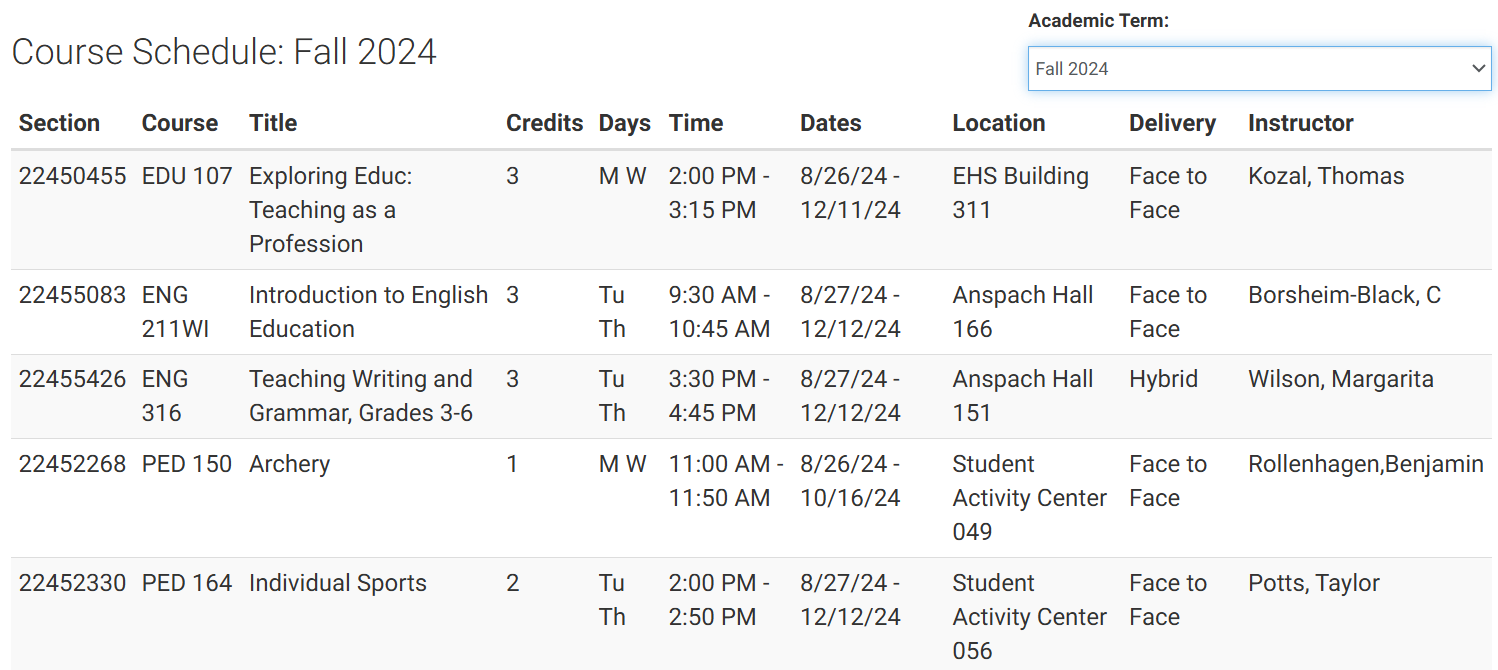Click the Hybrid delivery cell
Screen dimensions: 1498x670
click(1163, 379)
